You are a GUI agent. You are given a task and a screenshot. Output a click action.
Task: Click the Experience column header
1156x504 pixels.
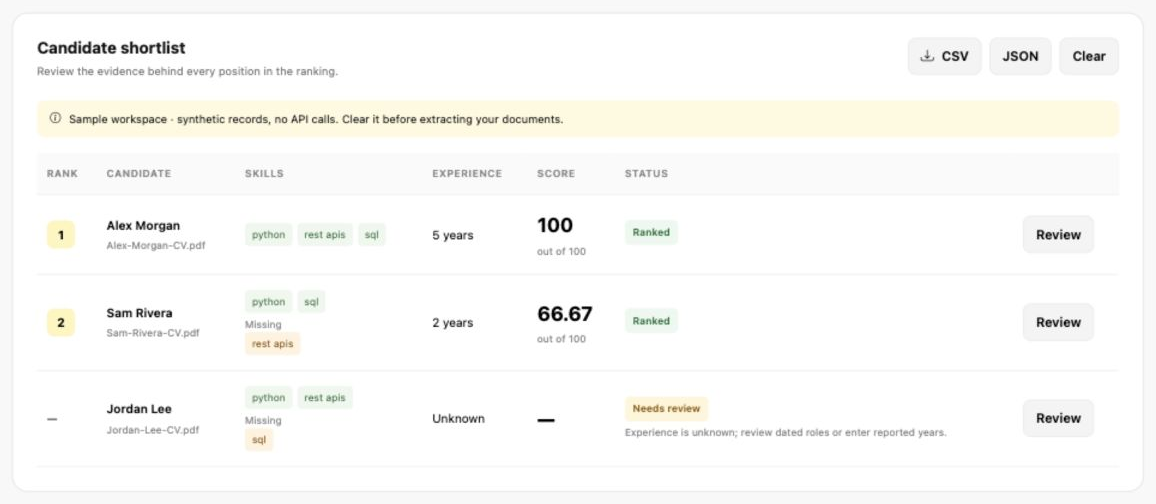pyautogui.click(x=467, y=174)
